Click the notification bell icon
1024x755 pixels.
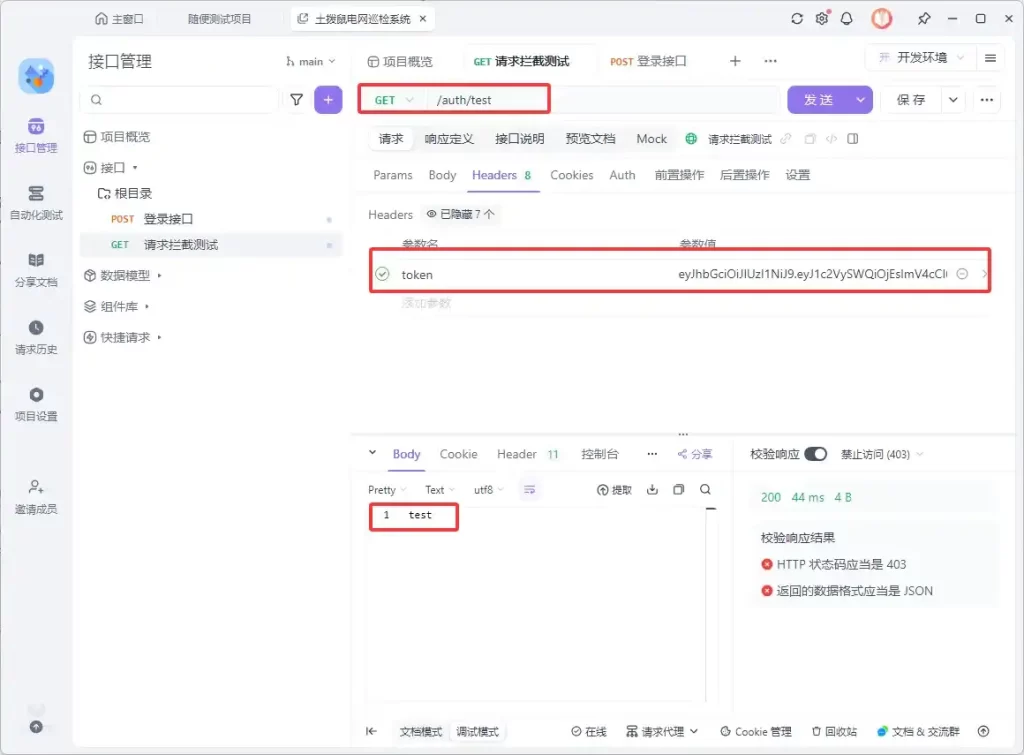847,19
